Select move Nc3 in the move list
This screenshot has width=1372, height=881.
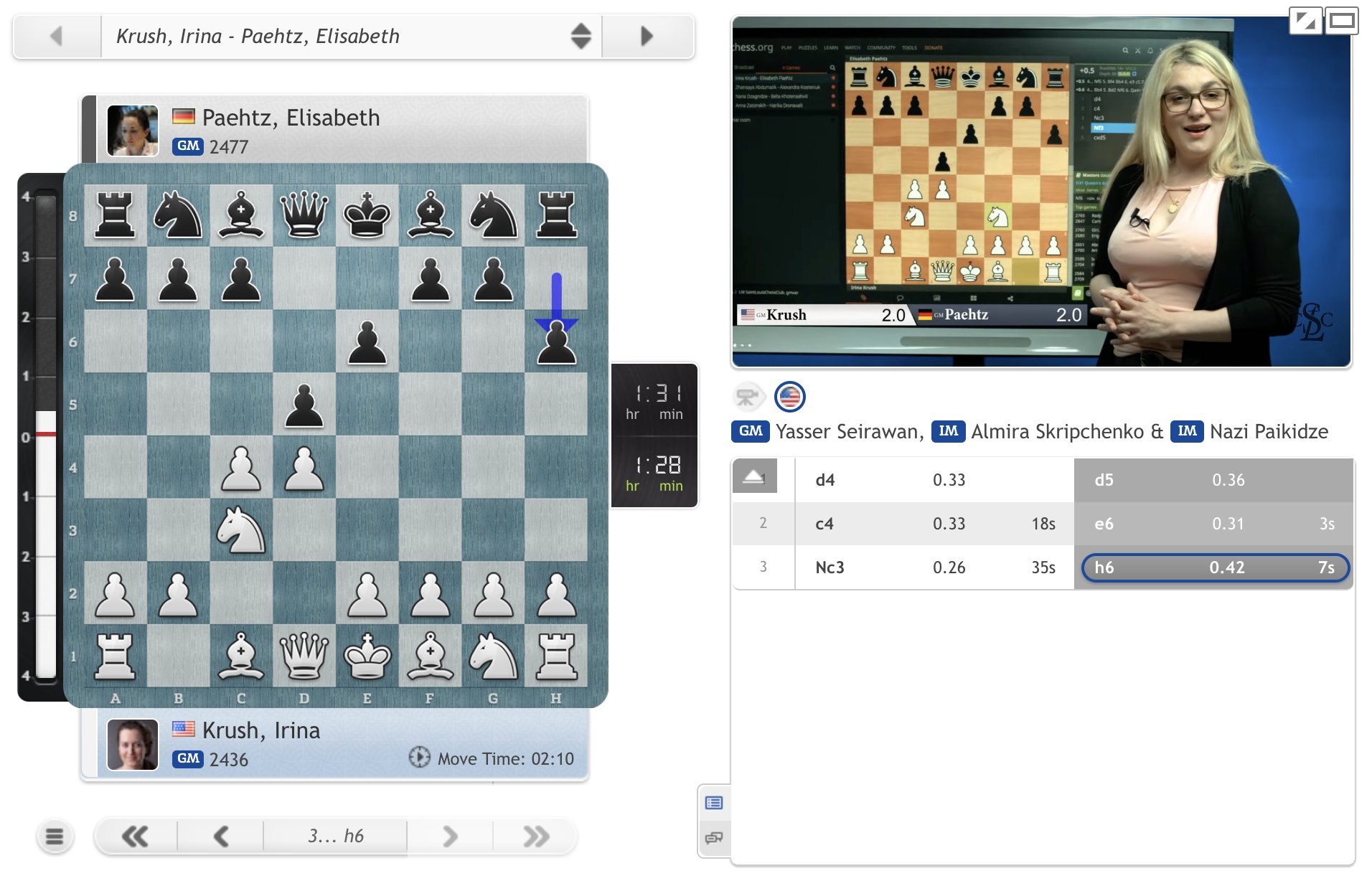[830, 567]
